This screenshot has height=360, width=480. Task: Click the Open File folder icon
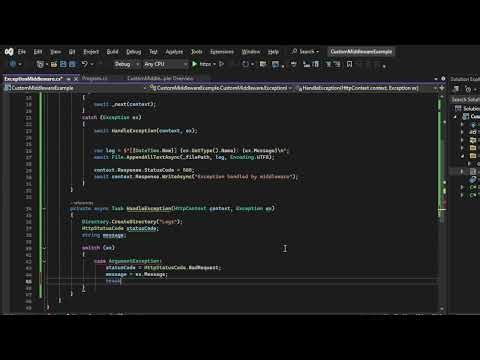pos(54,64)
